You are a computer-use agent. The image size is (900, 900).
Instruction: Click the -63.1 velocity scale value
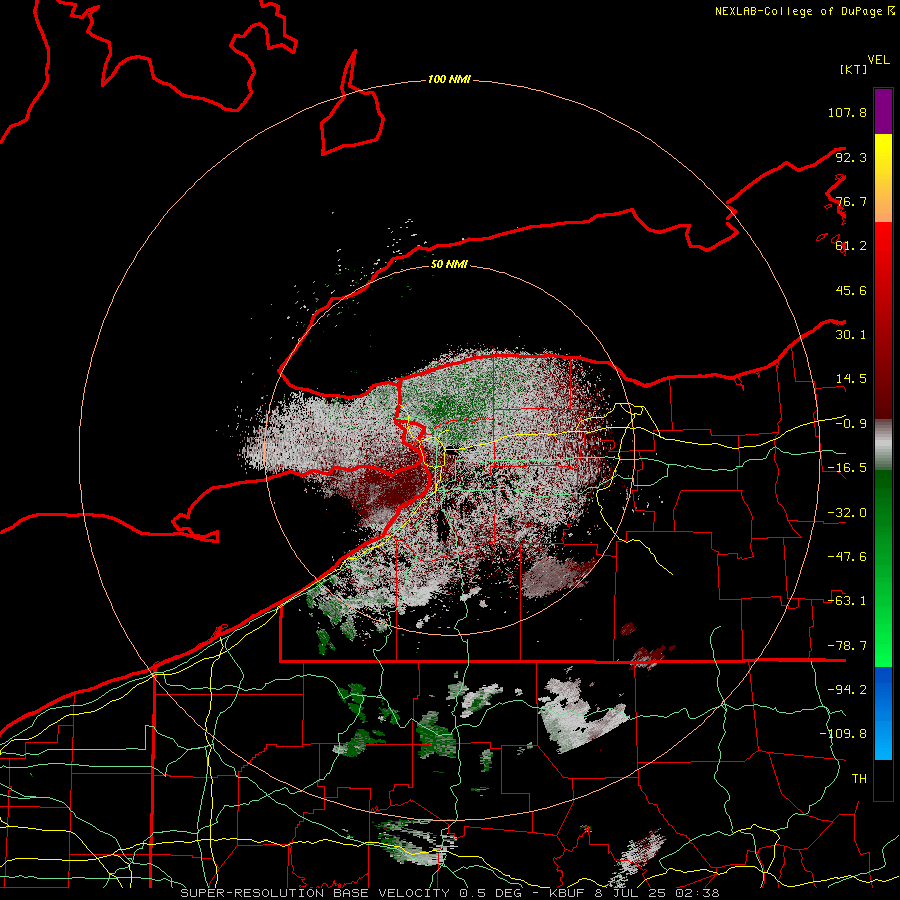tap(847, 601)
